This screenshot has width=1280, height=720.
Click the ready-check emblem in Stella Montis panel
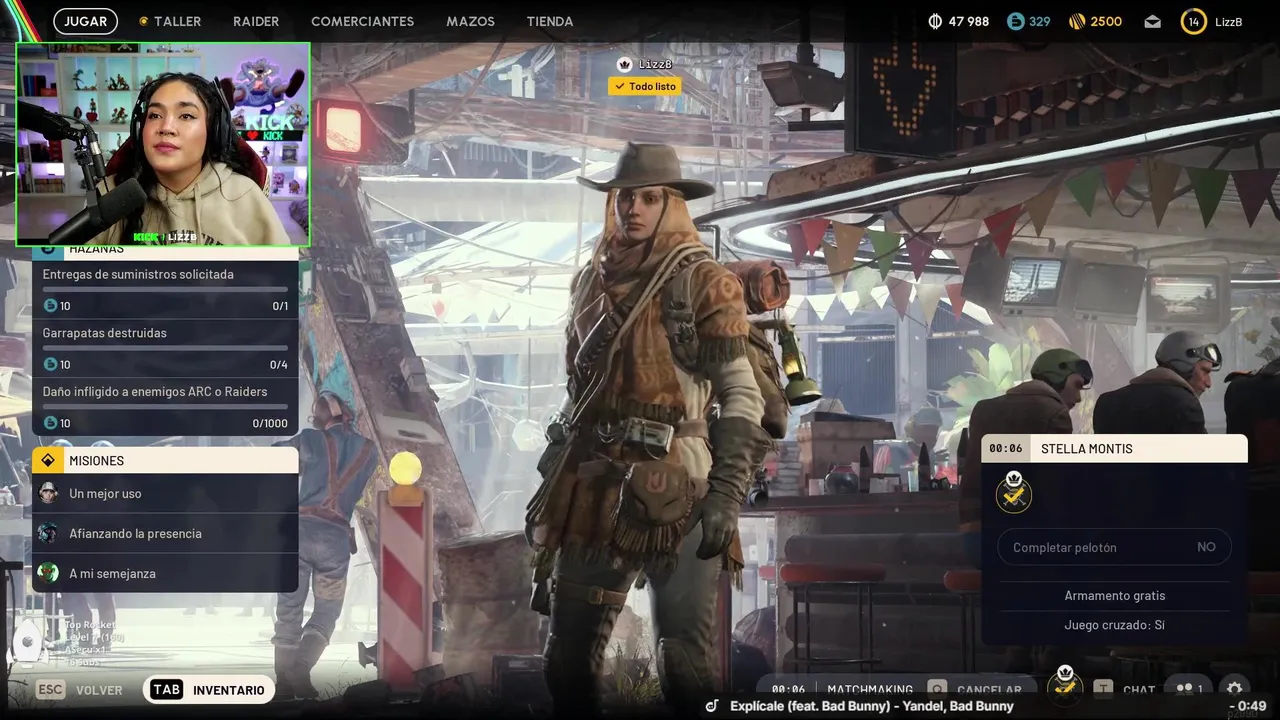(1014, 492)
